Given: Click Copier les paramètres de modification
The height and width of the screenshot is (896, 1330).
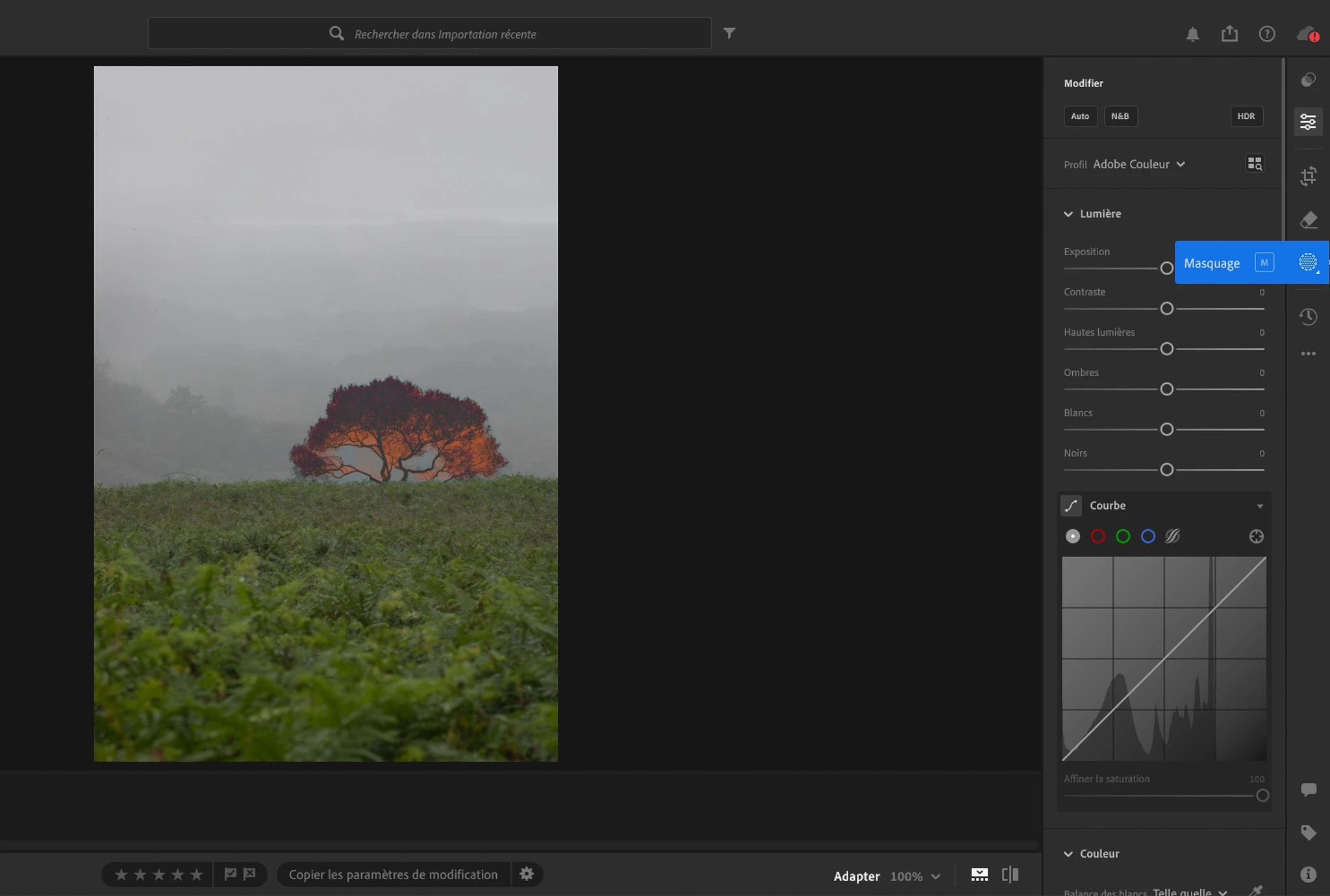Looking at the screenshot, I should click(393, 875).
